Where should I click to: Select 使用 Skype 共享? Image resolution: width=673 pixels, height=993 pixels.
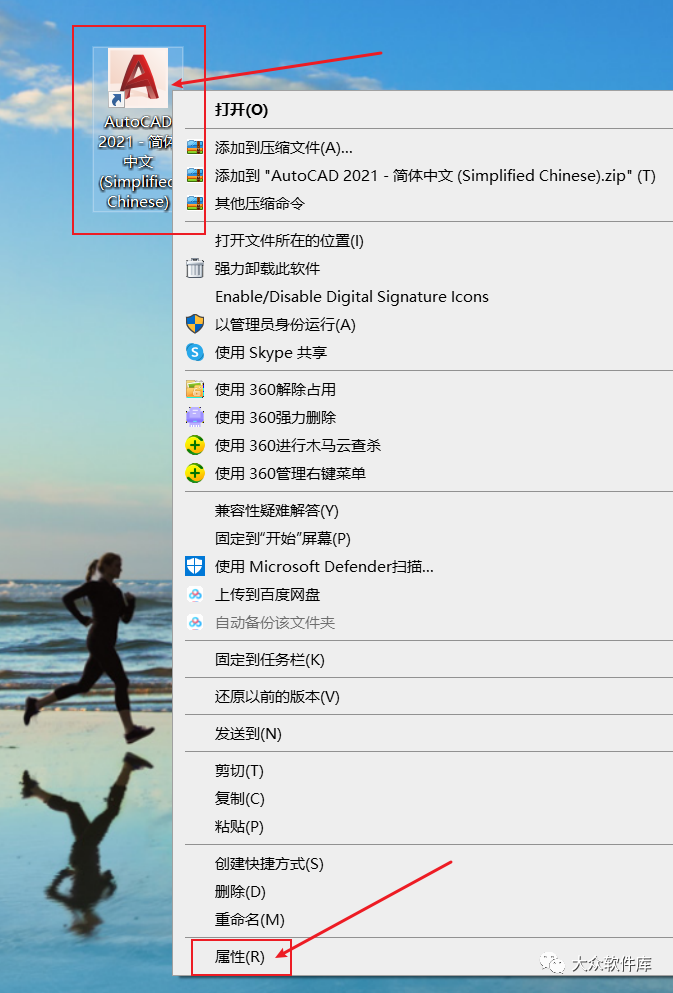pos(271,352)
